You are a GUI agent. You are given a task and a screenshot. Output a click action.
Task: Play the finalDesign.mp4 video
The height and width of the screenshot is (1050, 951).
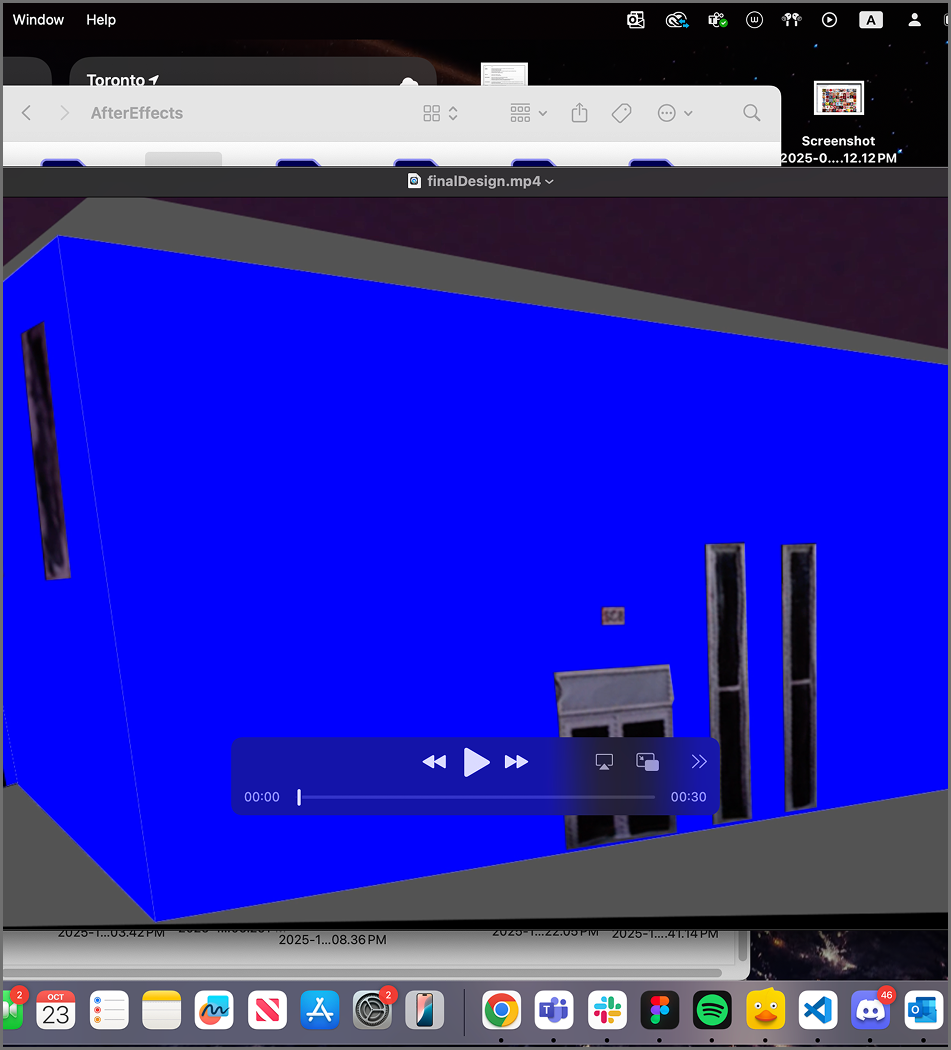point(477,761)
